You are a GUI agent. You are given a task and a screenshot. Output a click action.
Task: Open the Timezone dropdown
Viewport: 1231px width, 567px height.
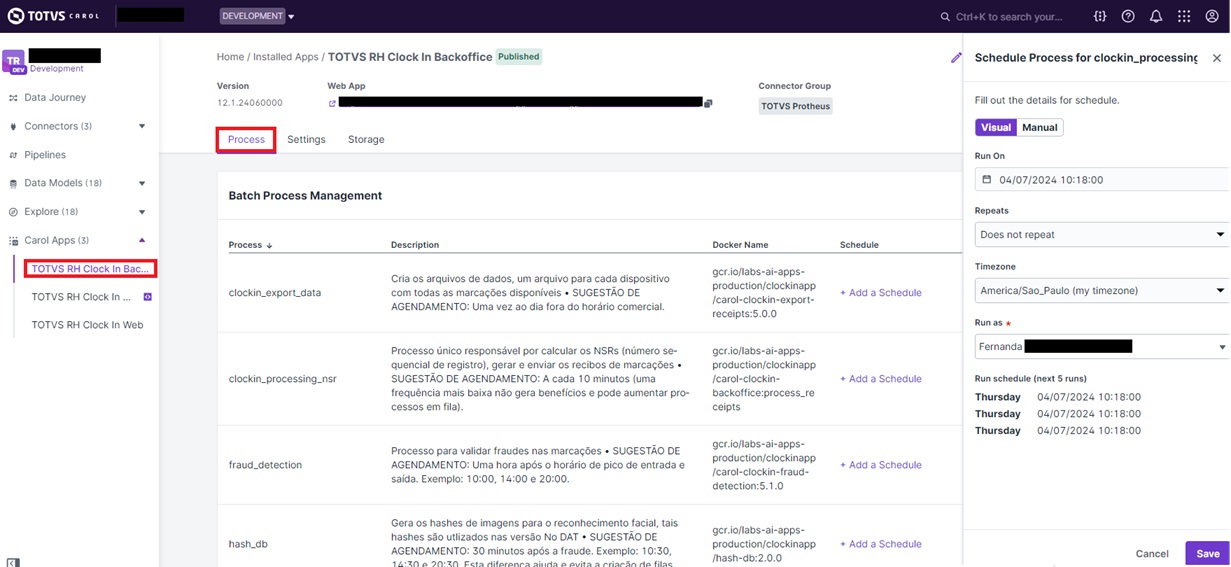(x=1102, y=290)
